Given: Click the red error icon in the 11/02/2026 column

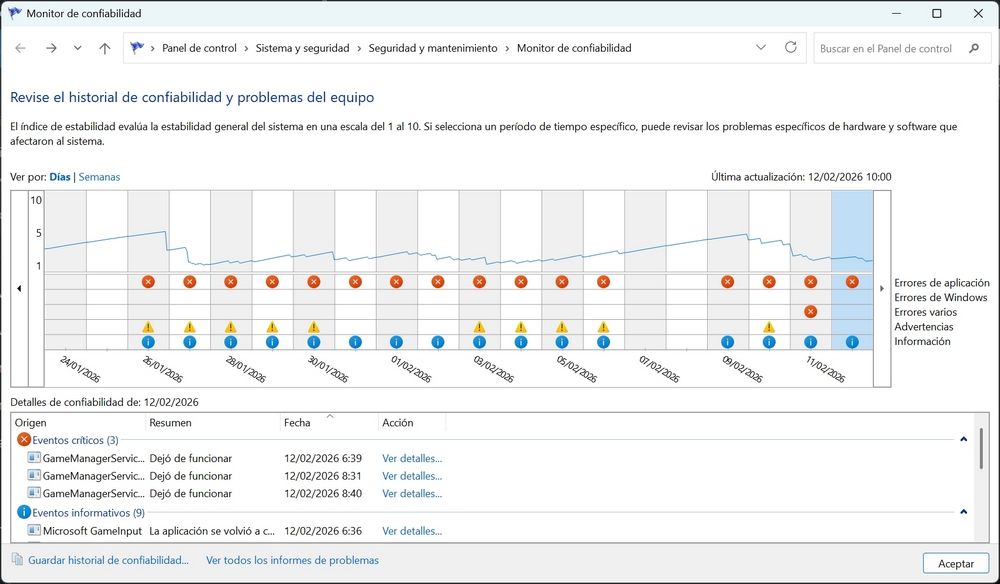Looking at the screenshot, I should pos(810,282).
